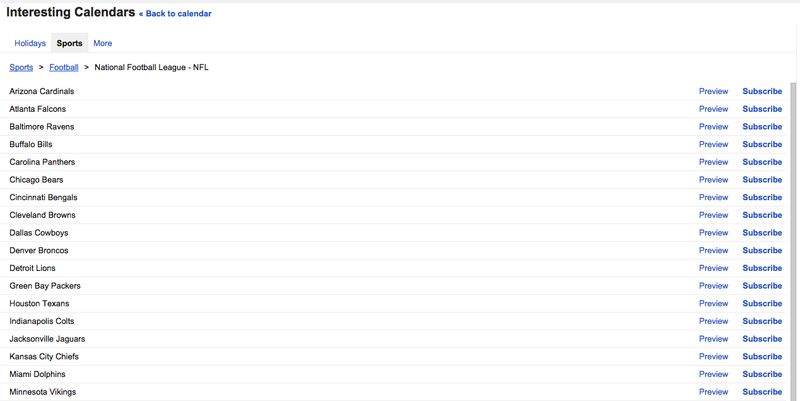Select the Chicago Bears team name
Image resolution: width=800 pixels, height=401 pixels.
coord(36,180)
